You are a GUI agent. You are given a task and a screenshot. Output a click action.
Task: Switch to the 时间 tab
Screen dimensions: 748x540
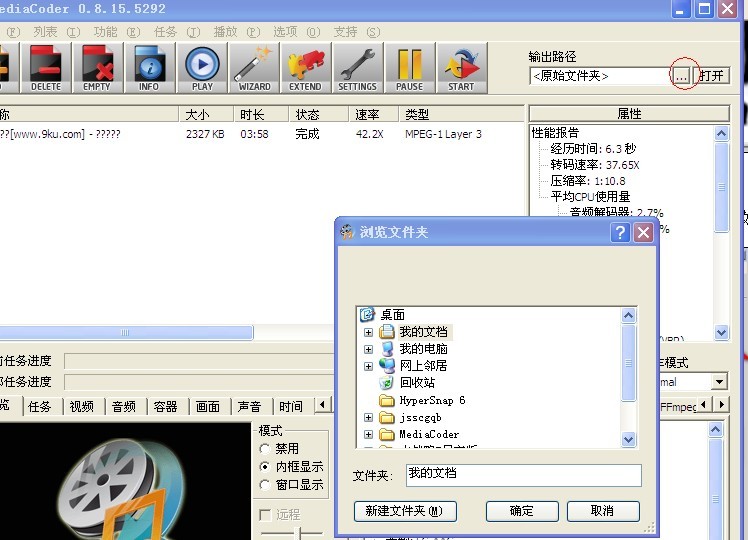(x=291, y=406)
